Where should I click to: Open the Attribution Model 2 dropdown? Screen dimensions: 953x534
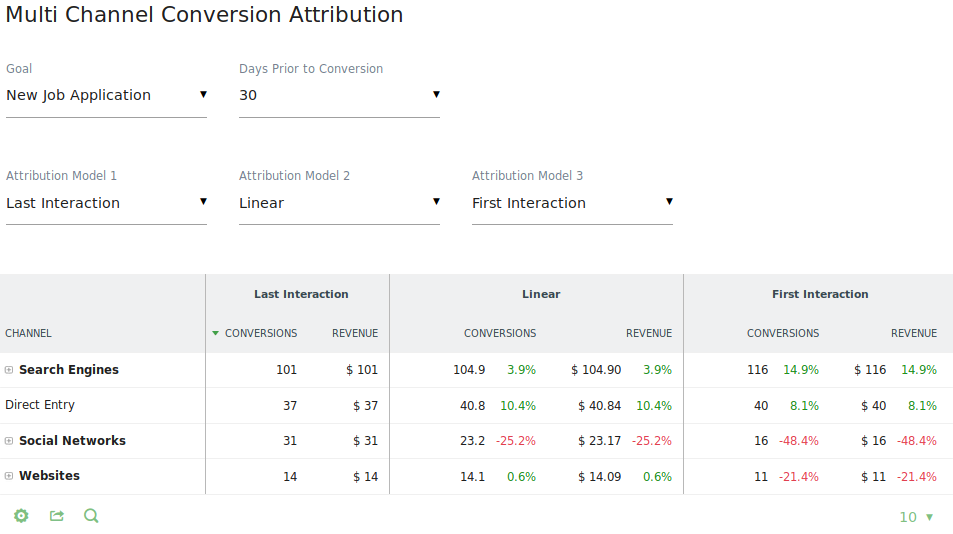pyautogui.click(x=339, y=203)
